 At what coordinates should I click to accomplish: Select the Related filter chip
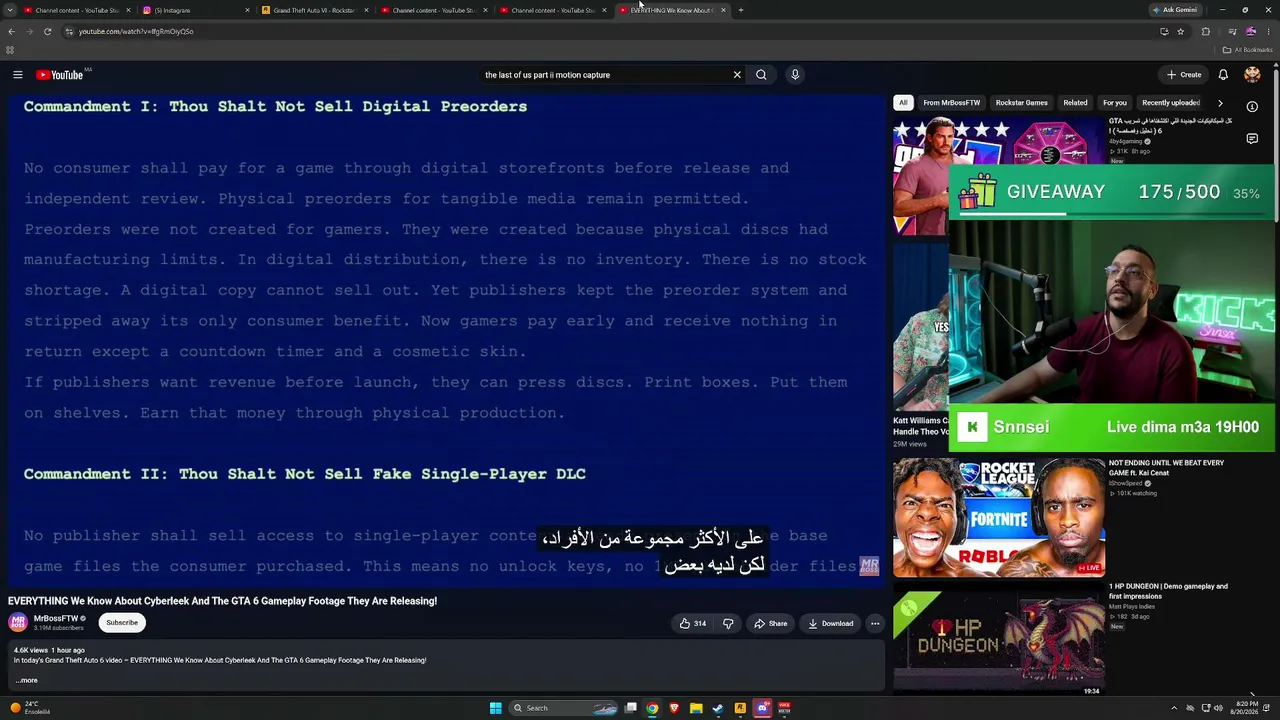(x=1075, y=103)
